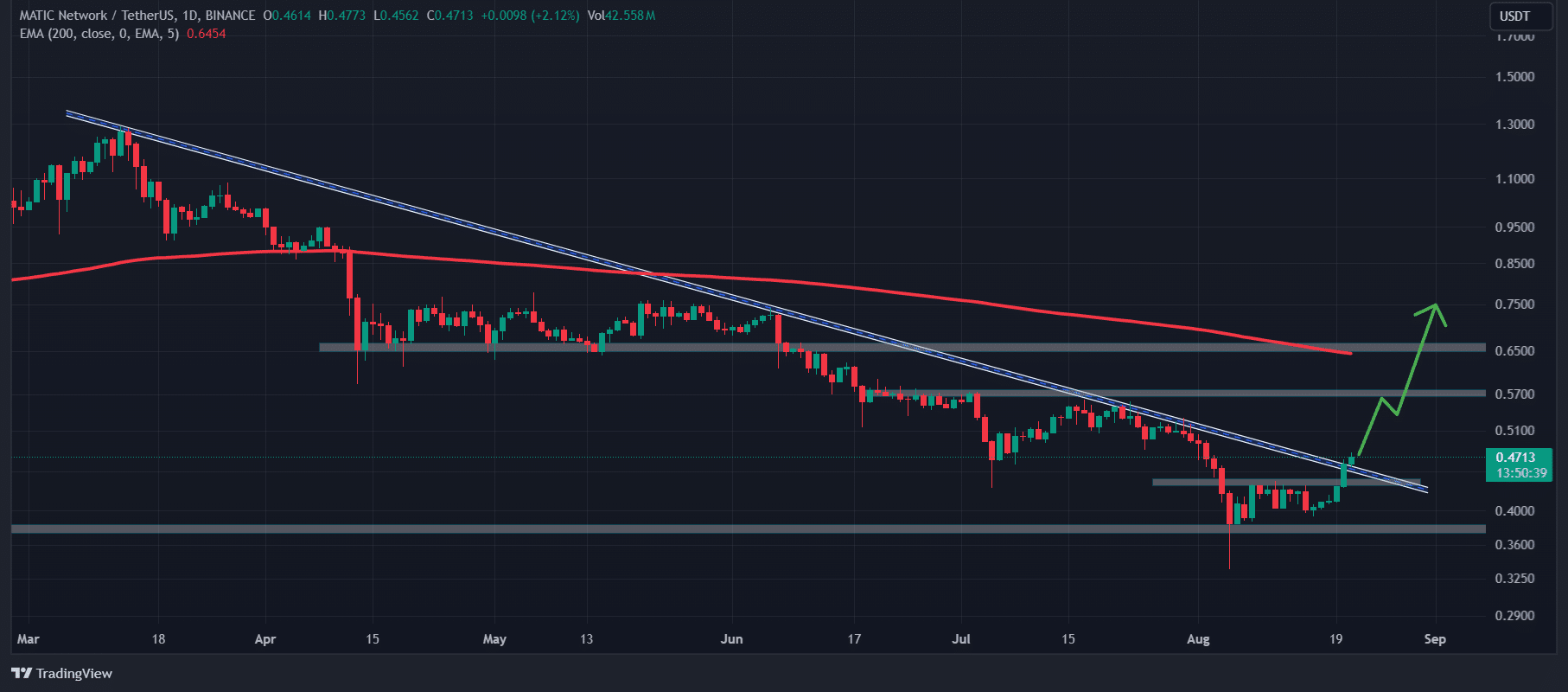Click the low value L0.4562
This screenshot has height=692, width=1568.
pos(397,16)
